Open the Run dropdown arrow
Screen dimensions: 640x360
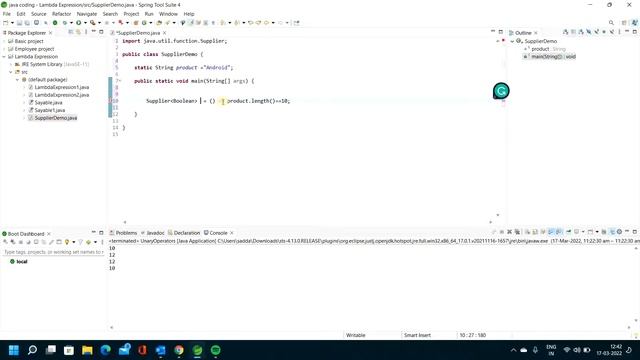pyautogui.click(x=85, y=23)
